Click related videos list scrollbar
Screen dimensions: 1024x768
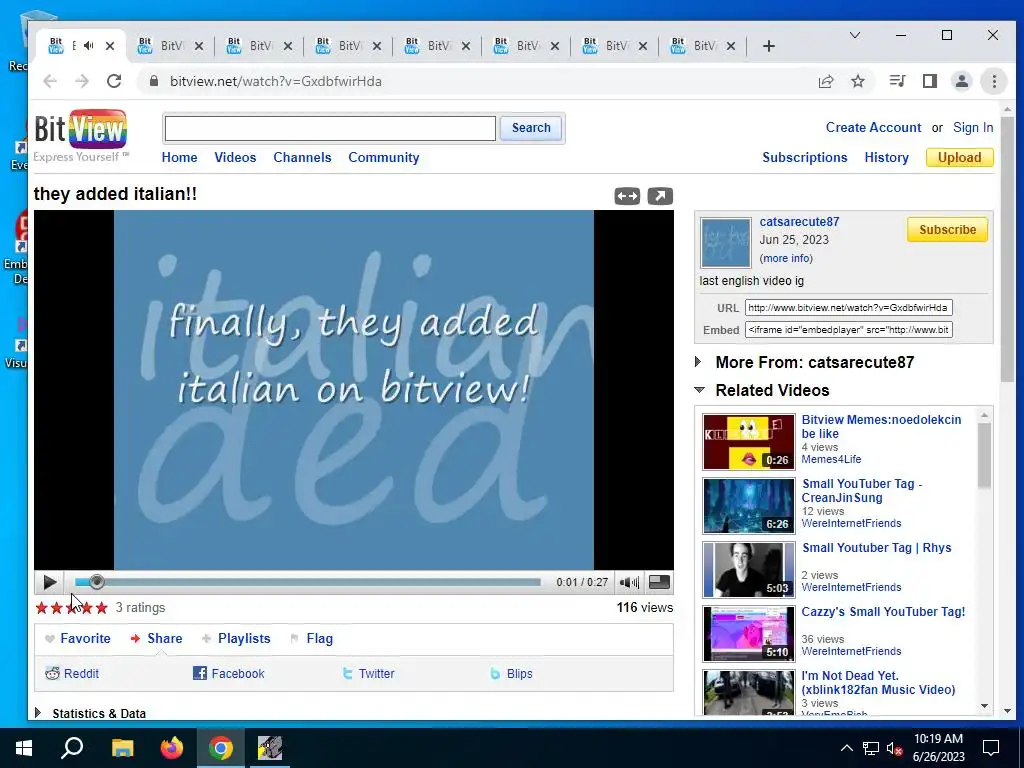click(984, 455)
